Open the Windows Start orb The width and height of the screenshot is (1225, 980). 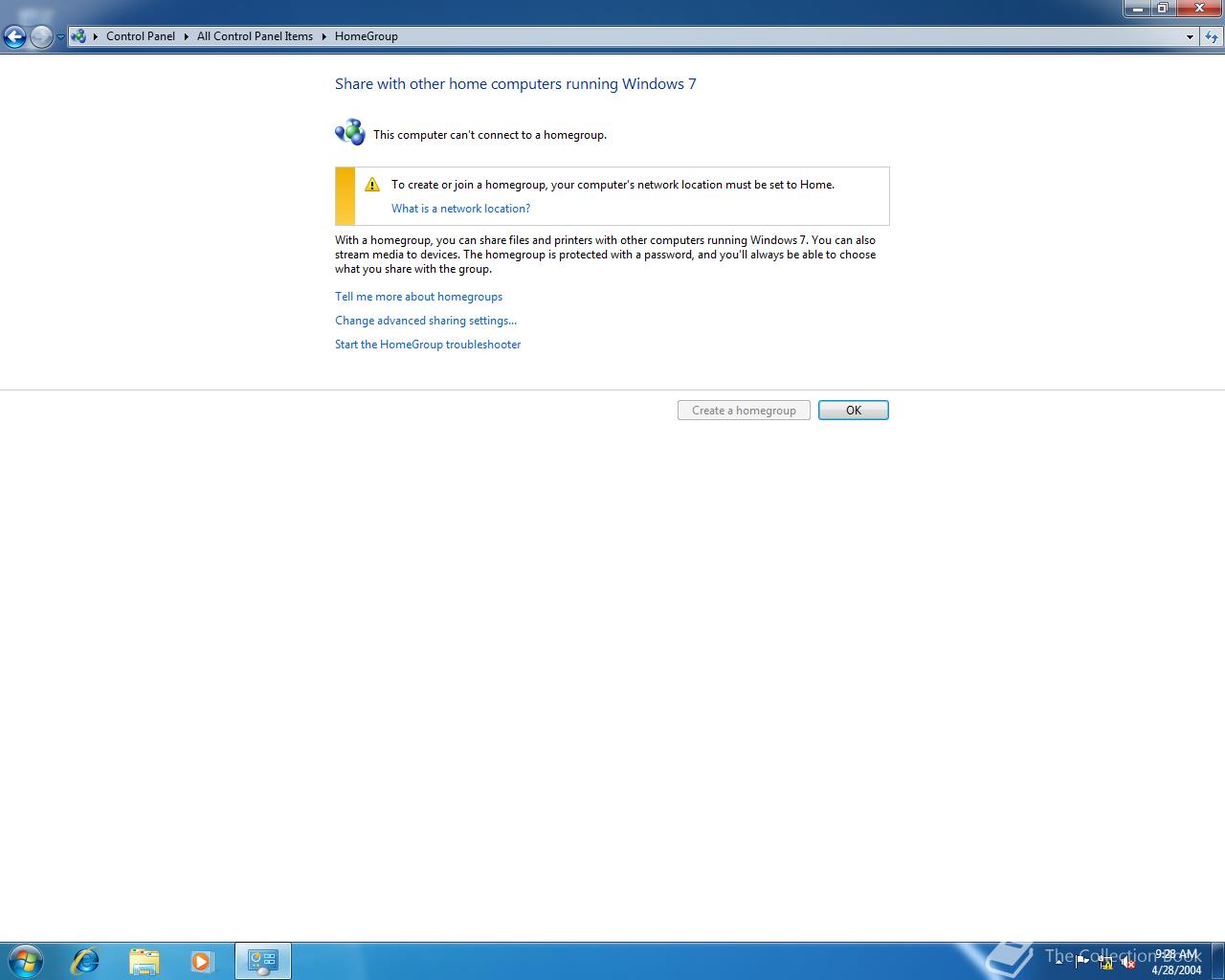(26, 961)
